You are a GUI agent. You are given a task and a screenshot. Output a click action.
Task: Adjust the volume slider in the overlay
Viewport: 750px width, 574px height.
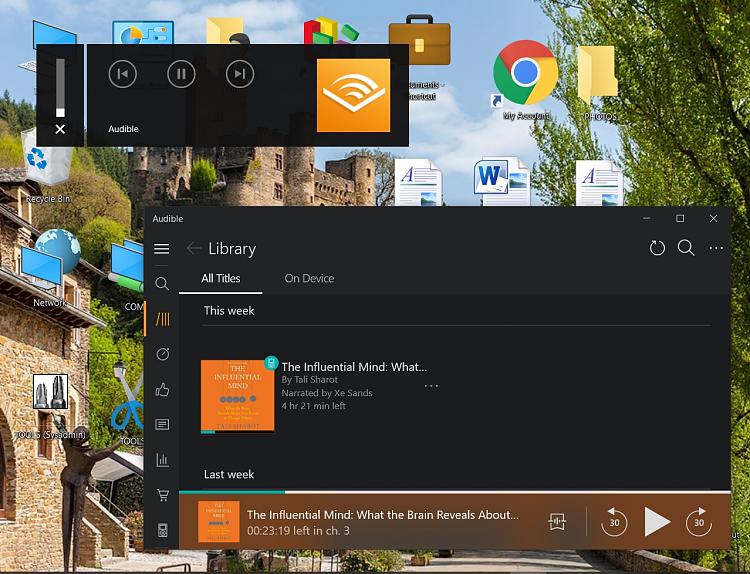pos(60,88)
